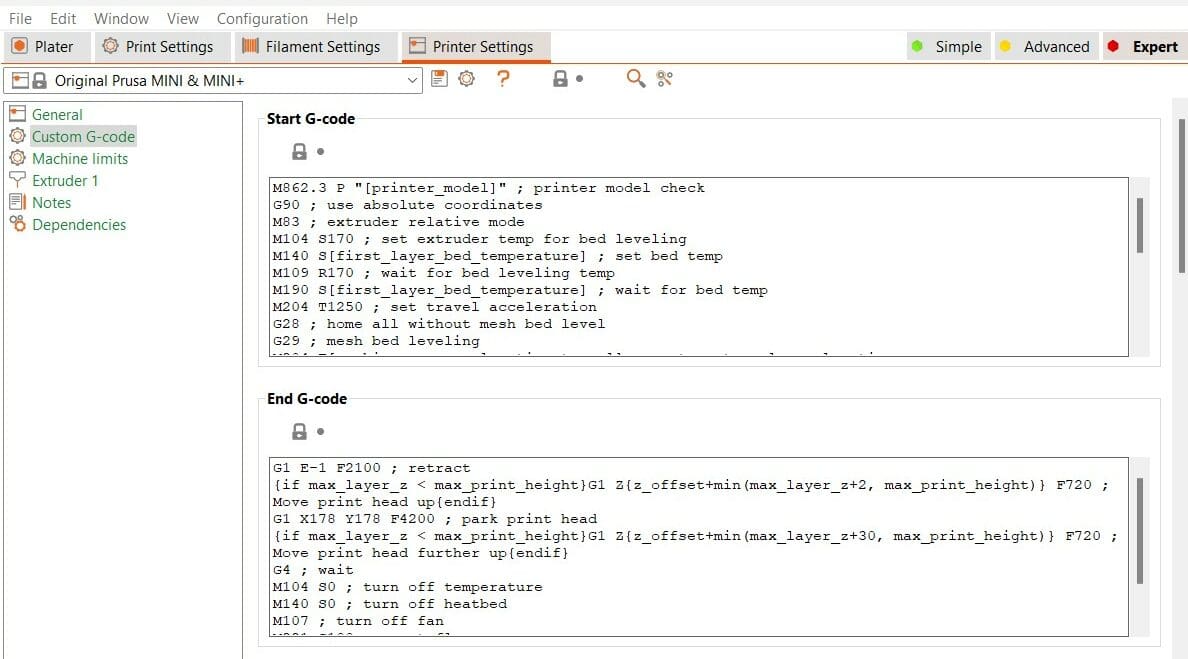Click inside the End G-code text box

click(699, 547)
